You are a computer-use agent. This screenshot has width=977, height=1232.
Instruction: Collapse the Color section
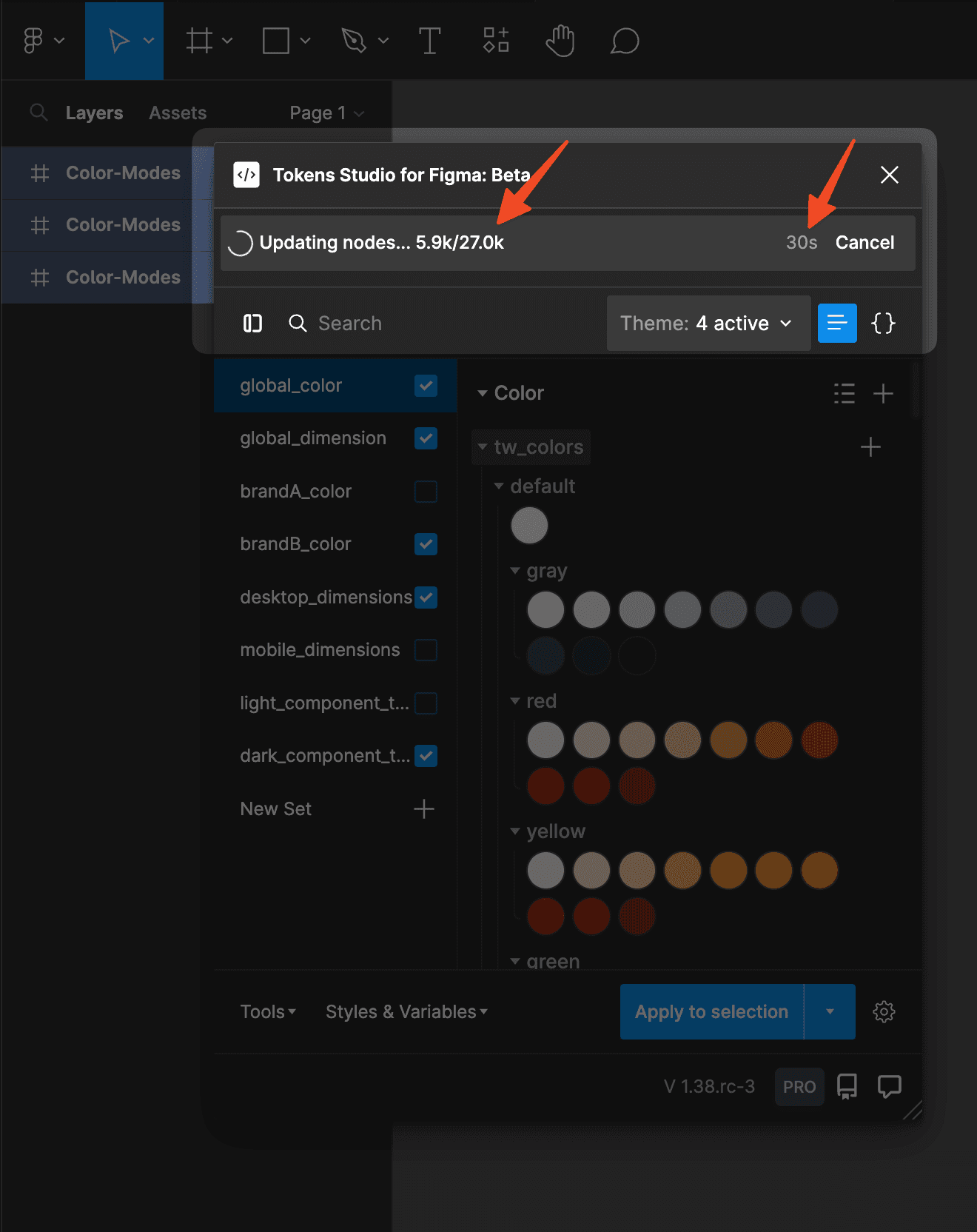(x=483, y=393)
